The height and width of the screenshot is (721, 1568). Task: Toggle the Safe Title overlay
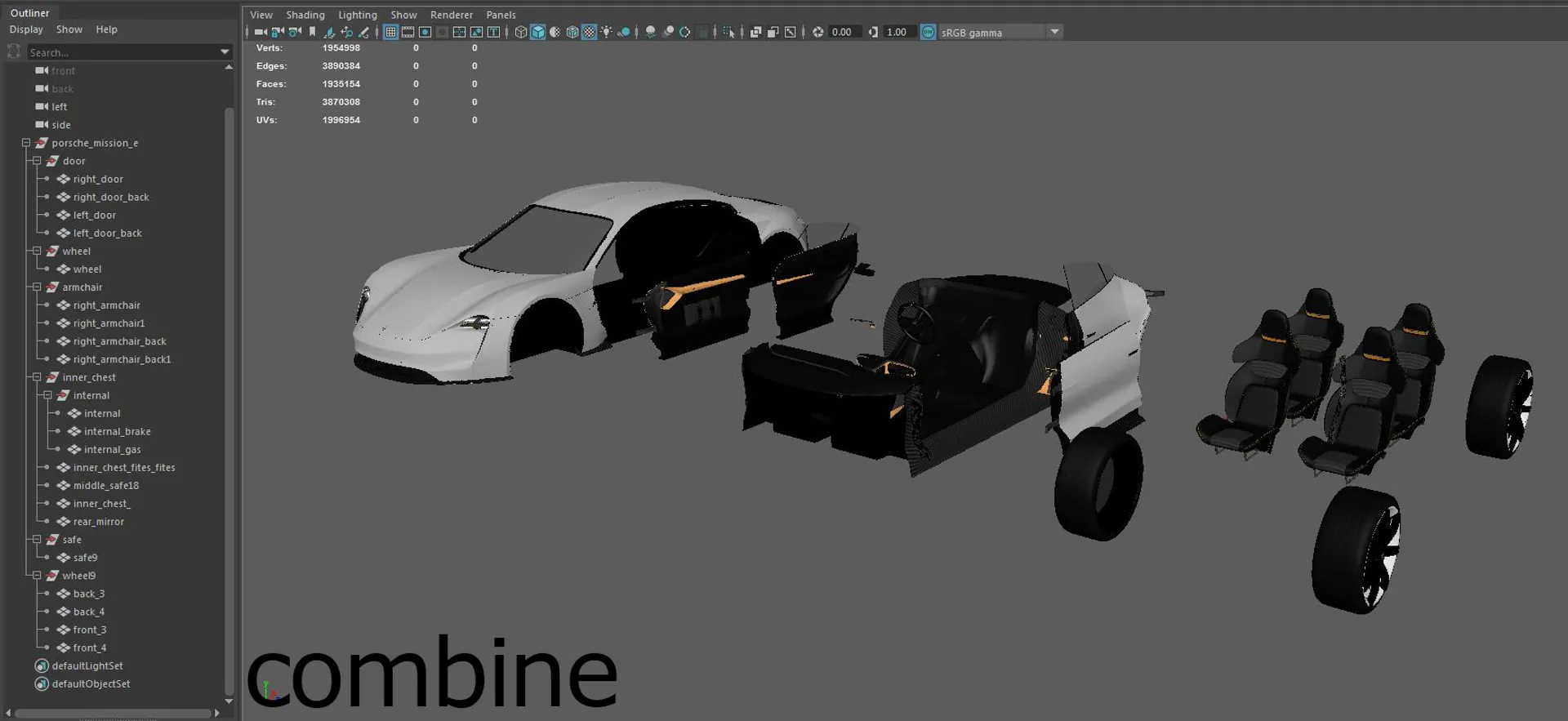click(x=493, y=32)
